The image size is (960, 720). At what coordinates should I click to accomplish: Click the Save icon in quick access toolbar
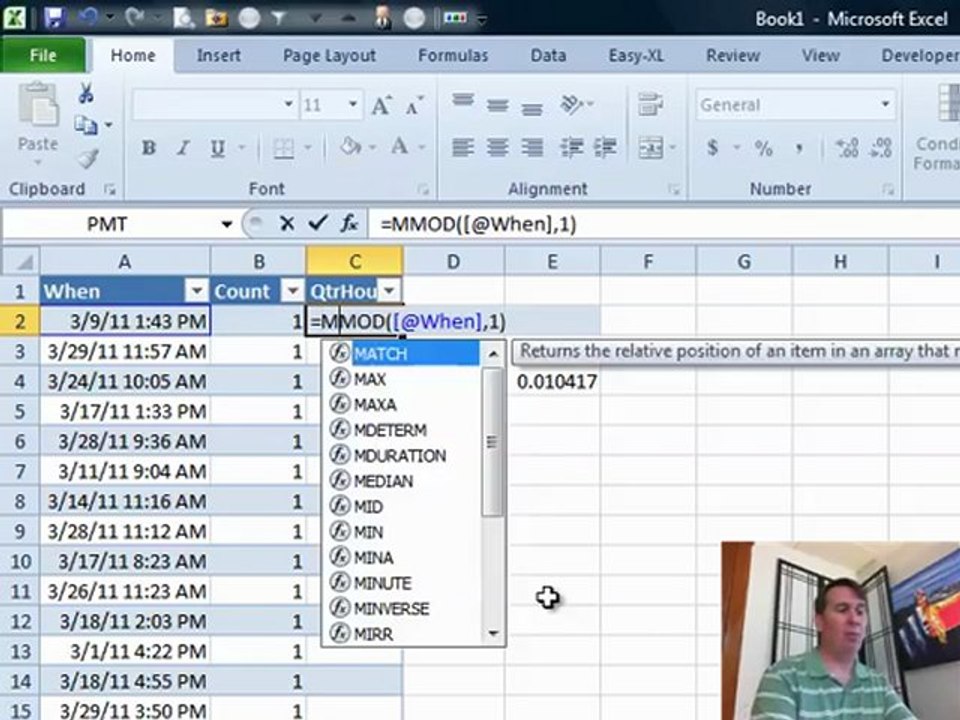(53, 17)
